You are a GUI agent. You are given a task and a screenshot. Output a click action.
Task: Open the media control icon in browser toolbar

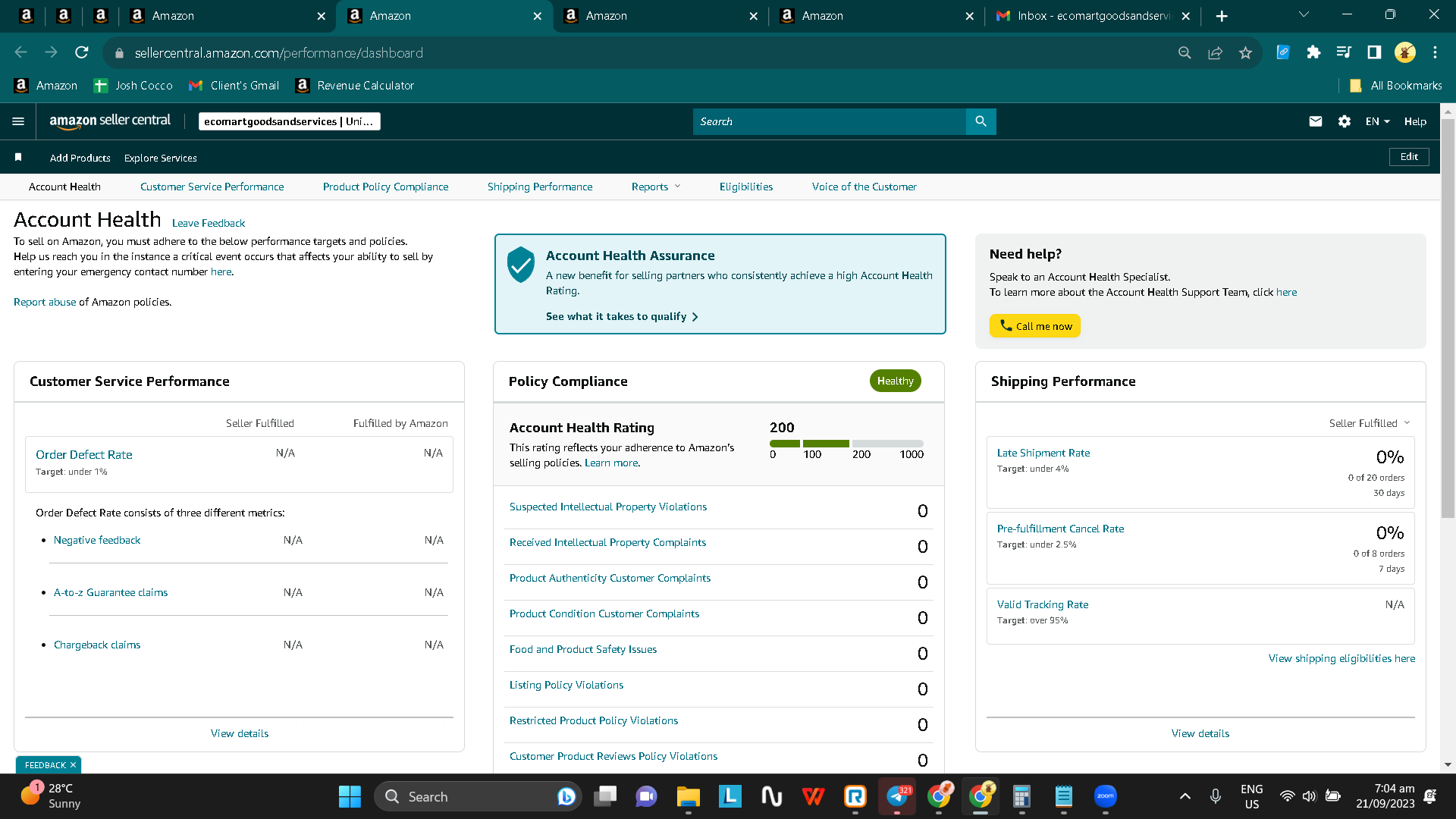[x=1344, y=52]
